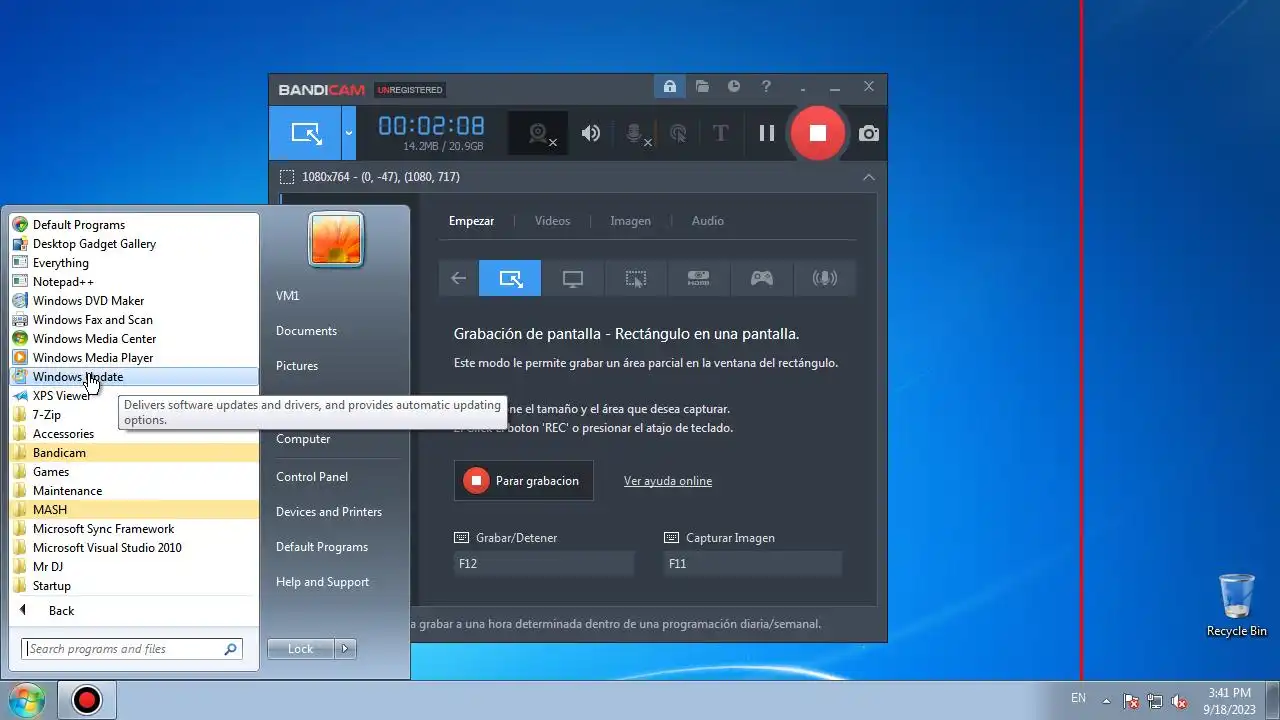Open Recycle Bin desktop icon
The image size is (1280, 720).
click(1237, 605)
